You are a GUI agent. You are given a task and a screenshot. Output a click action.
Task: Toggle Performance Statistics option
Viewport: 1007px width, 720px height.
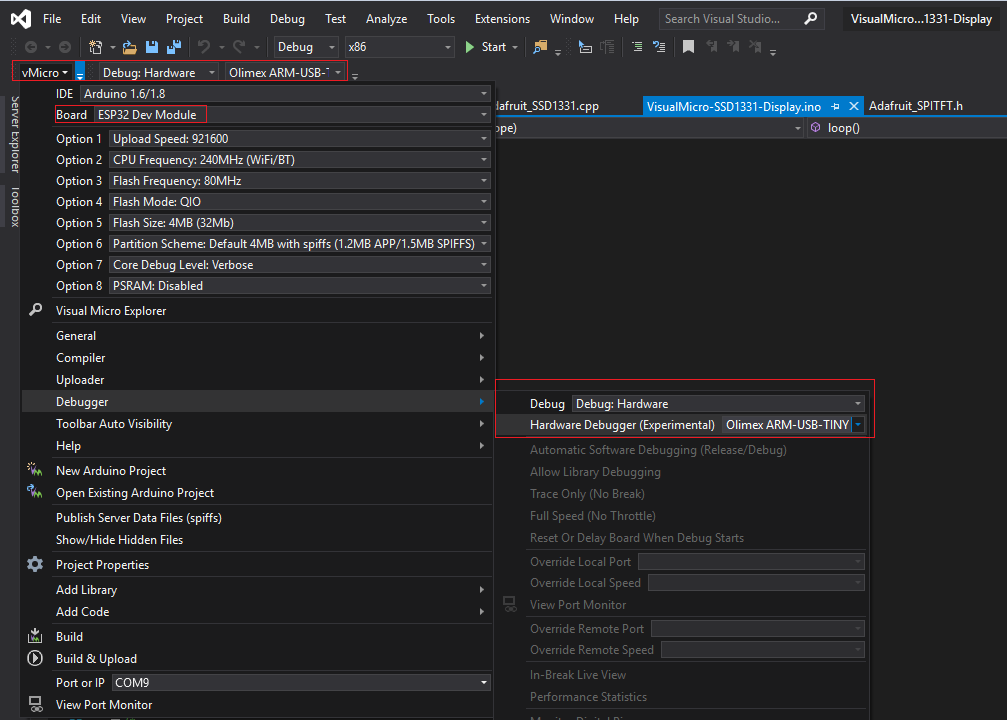(588, 696)
